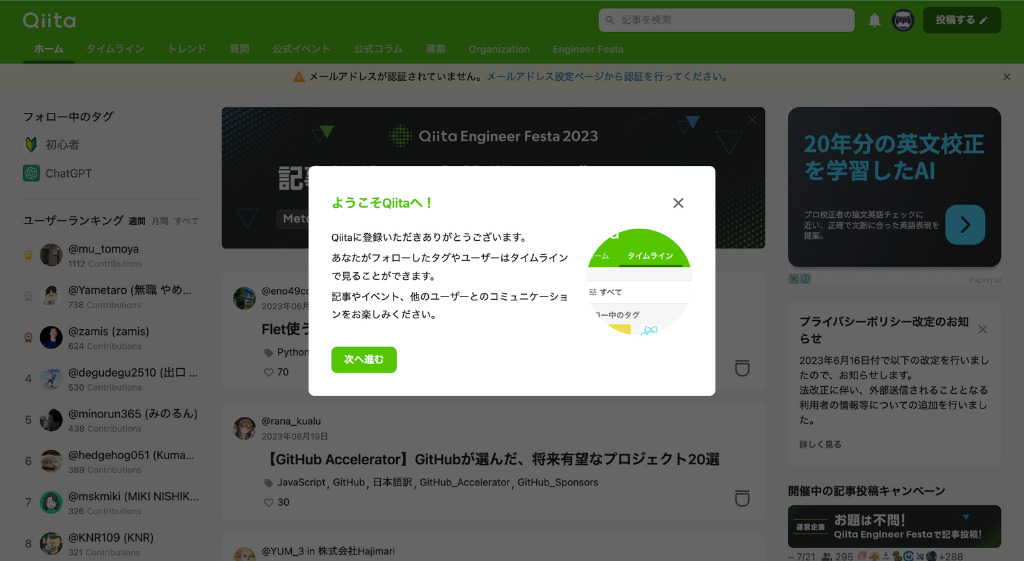The height and width of the screenshot is (561, 1024).
Task: Click @mu_tomoya avatar image
Action: [51, 255]
